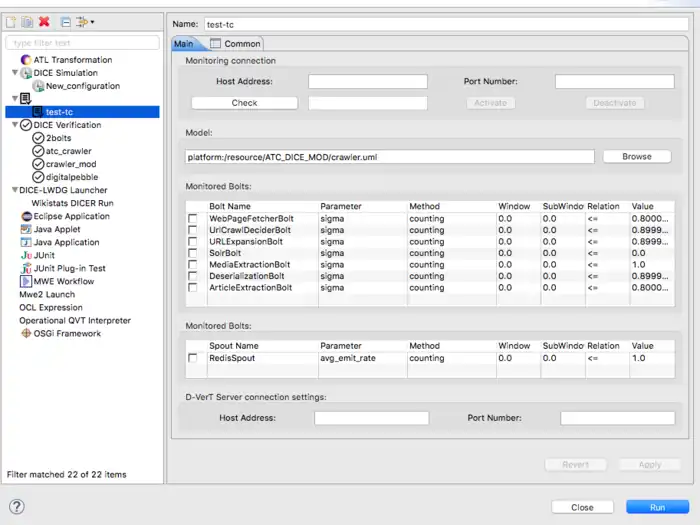700x525 pixels.
Task: Select the Eclipse Application launch type
Action: pyautogui.click(x=71, y=216)
